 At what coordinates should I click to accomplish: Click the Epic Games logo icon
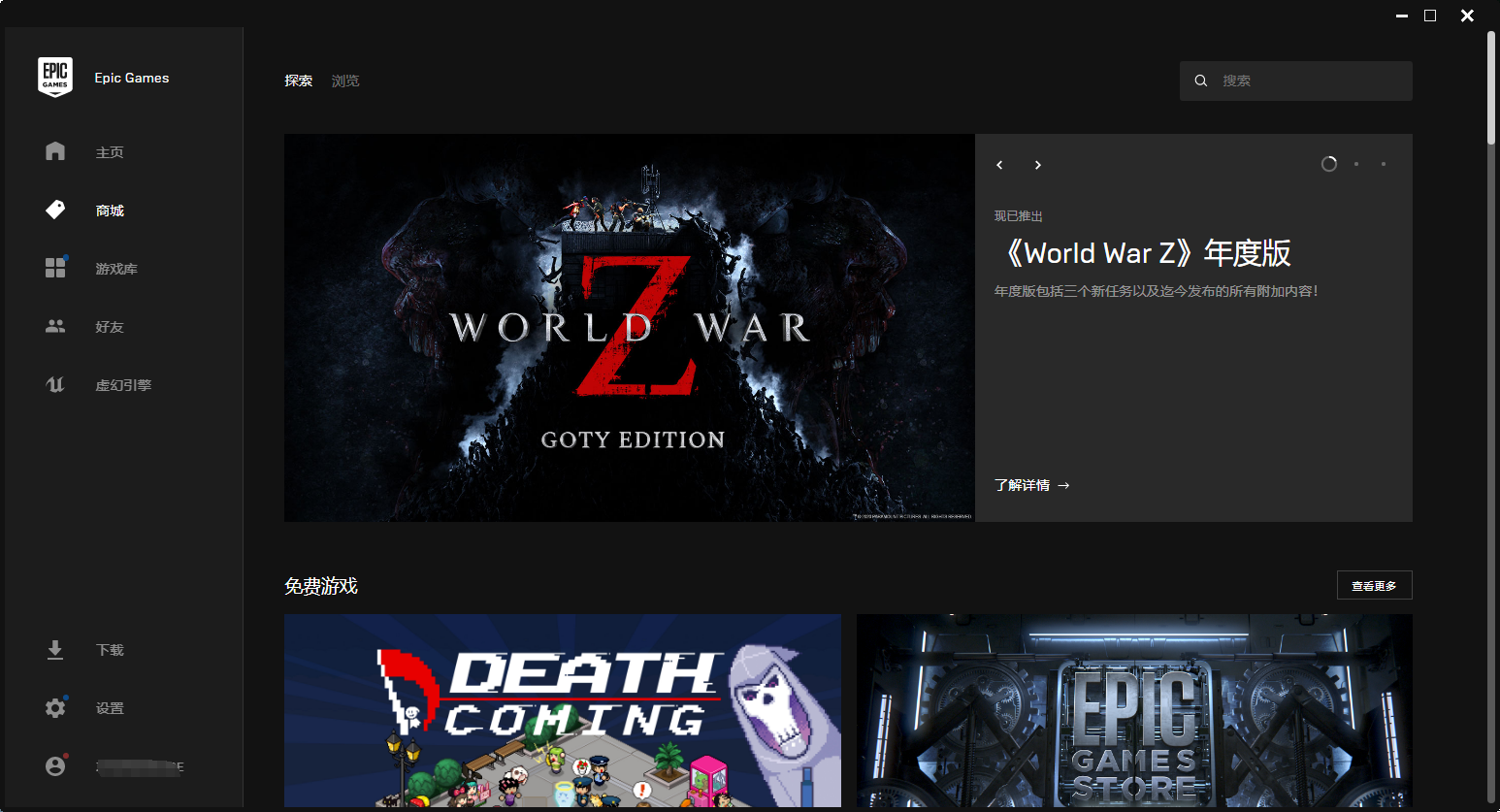(55, 78)
